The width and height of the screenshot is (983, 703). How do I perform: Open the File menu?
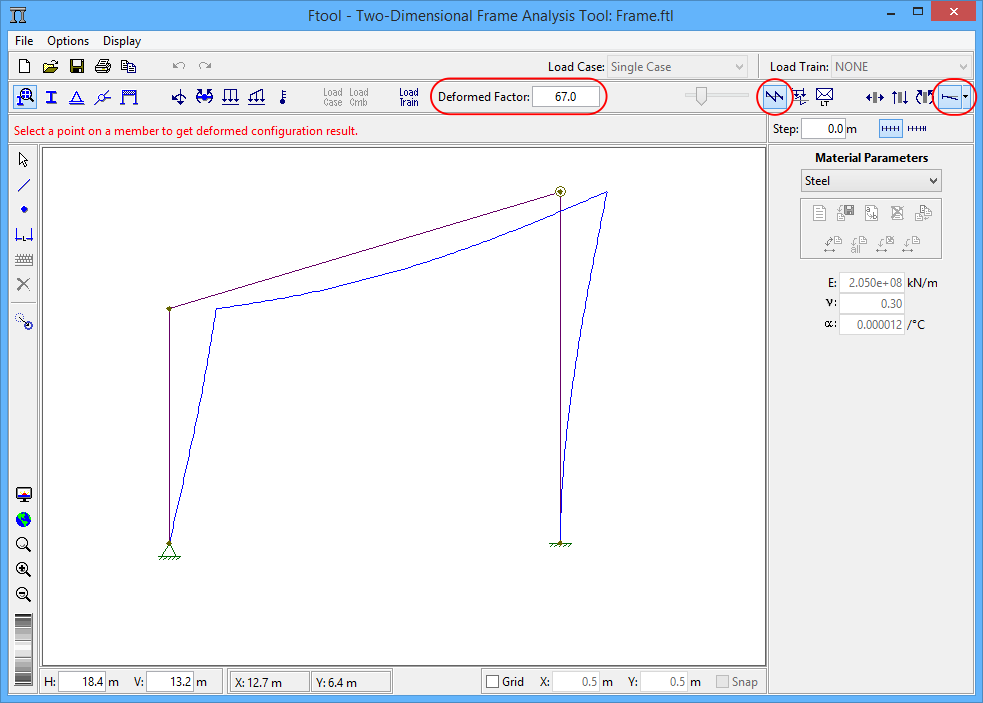pyautogui.click(x=24, y=41)
